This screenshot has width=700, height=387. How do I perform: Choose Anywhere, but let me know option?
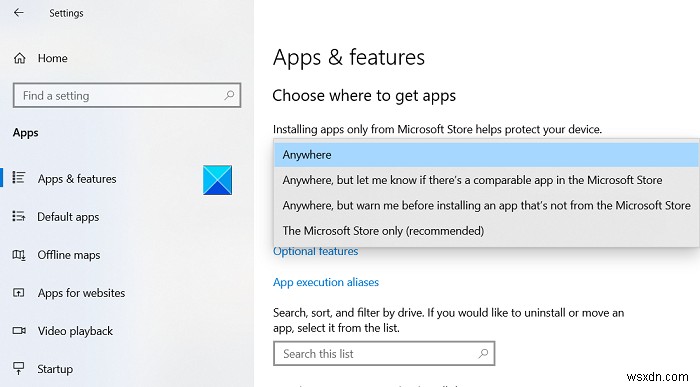[x=486, y=180]
